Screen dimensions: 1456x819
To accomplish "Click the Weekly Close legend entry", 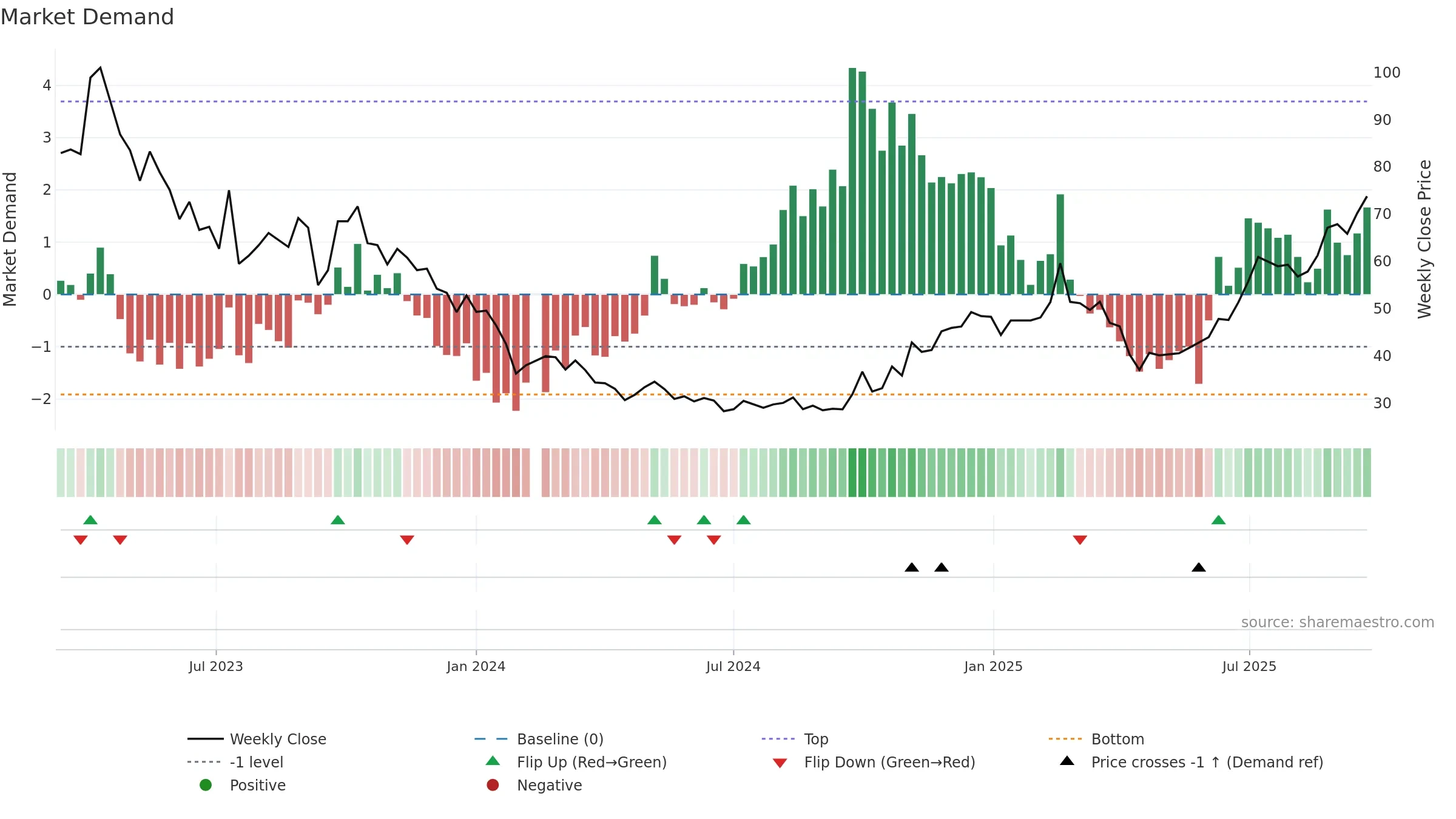I will [x=257, y=739].
